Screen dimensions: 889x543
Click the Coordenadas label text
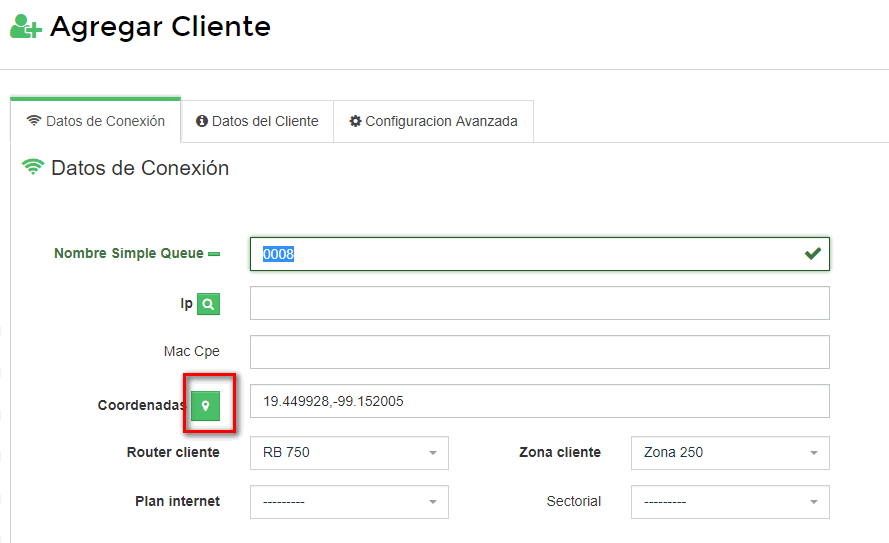pyautogui.click(x=141, y=405)
